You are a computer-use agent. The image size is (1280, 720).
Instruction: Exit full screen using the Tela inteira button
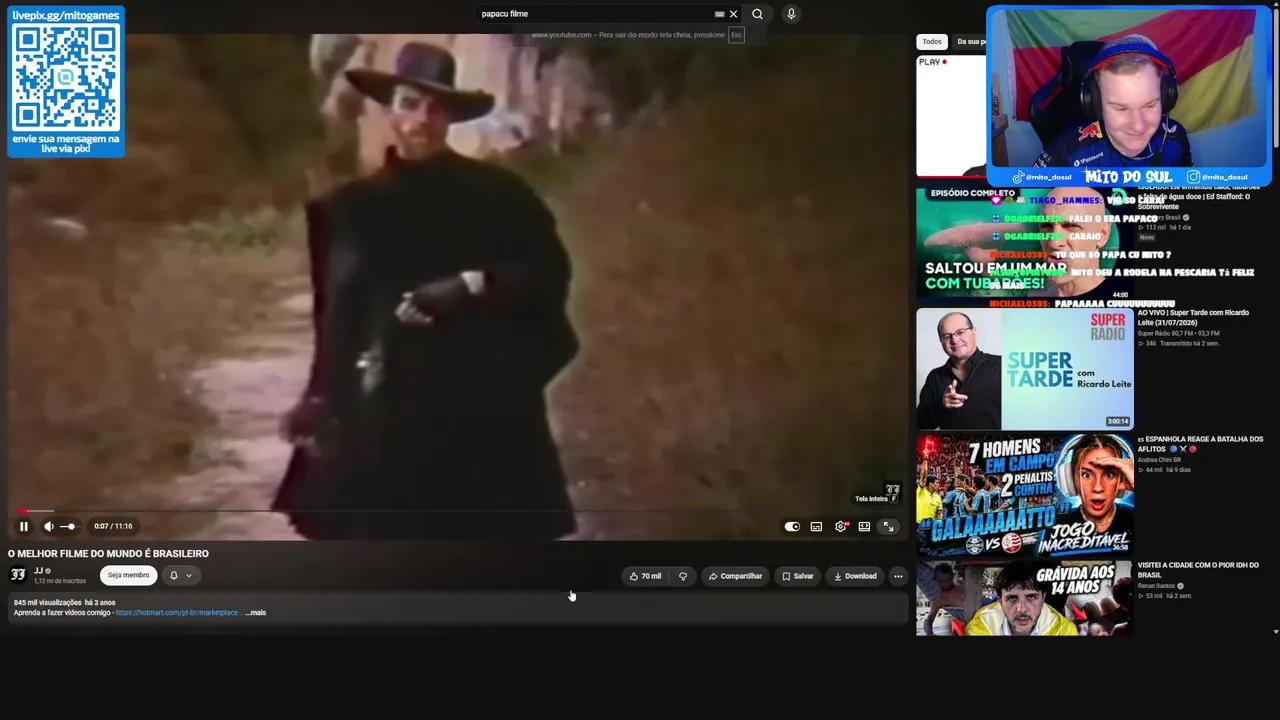[888, 526]
